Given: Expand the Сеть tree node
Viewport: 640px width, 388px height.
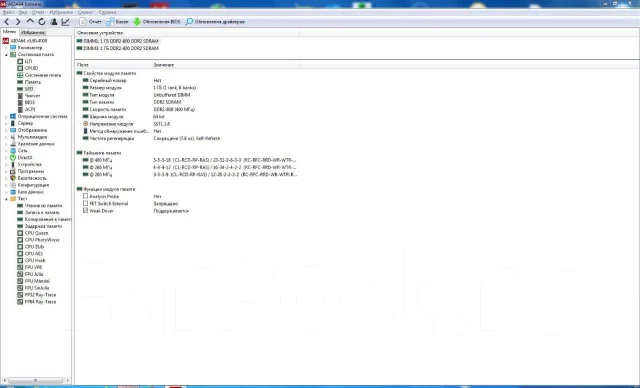Looking at the screenshot, I should click(x=6, y=151).
